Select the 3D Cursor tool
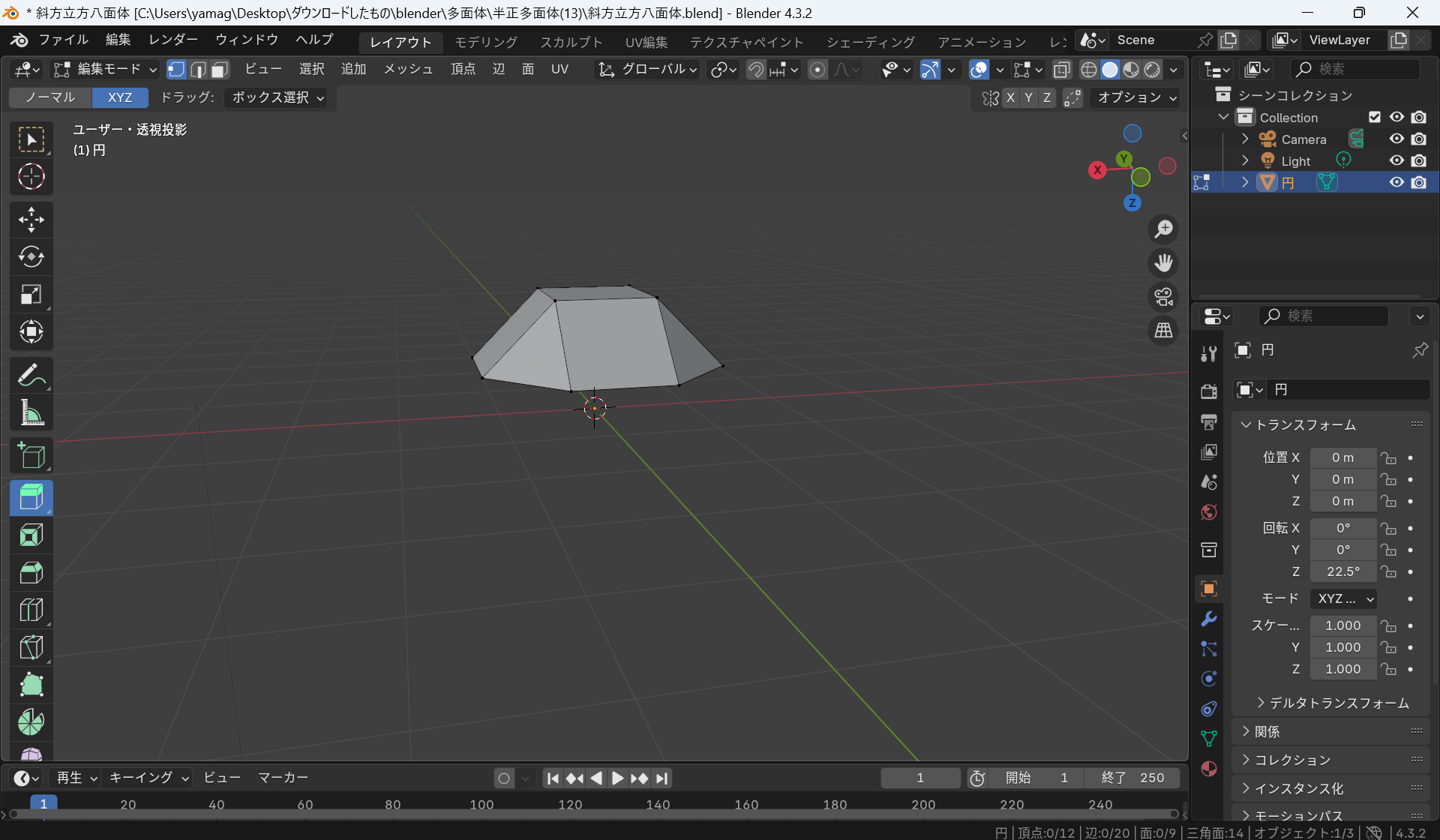Viewport: 1440px width, 840px height. [31, 177]
